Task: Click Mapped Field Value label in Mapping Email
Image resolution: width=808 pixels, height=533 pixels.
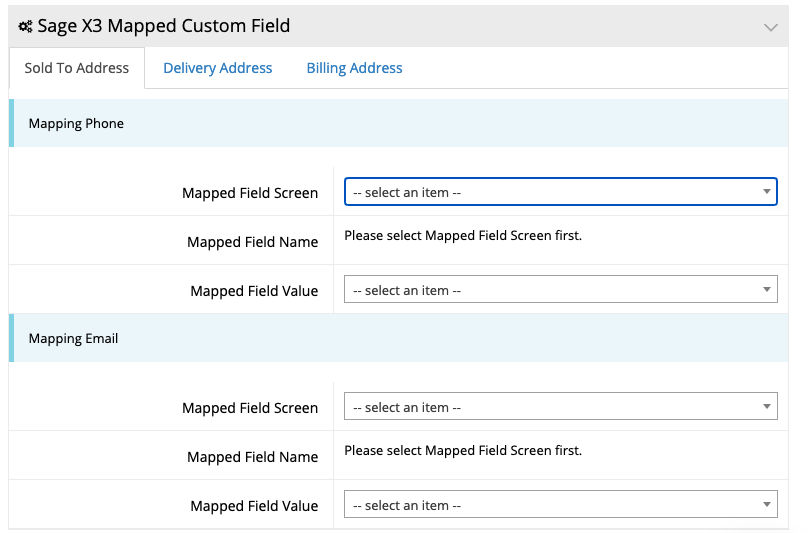Action: coord(254,506)
